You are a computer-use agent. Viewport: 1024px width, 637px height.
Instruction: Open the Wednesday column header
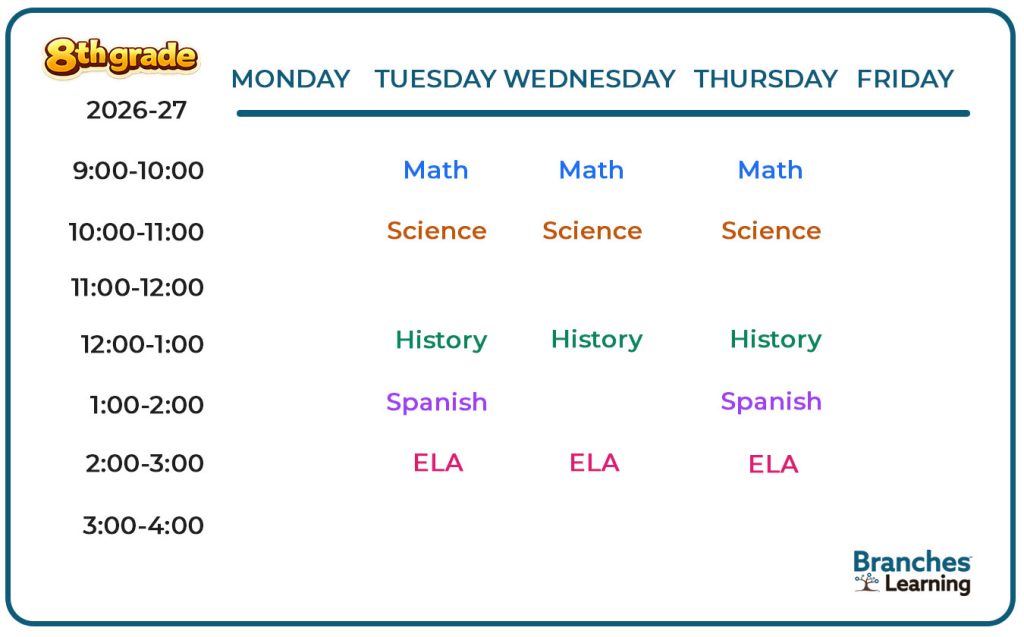[589, 79]
